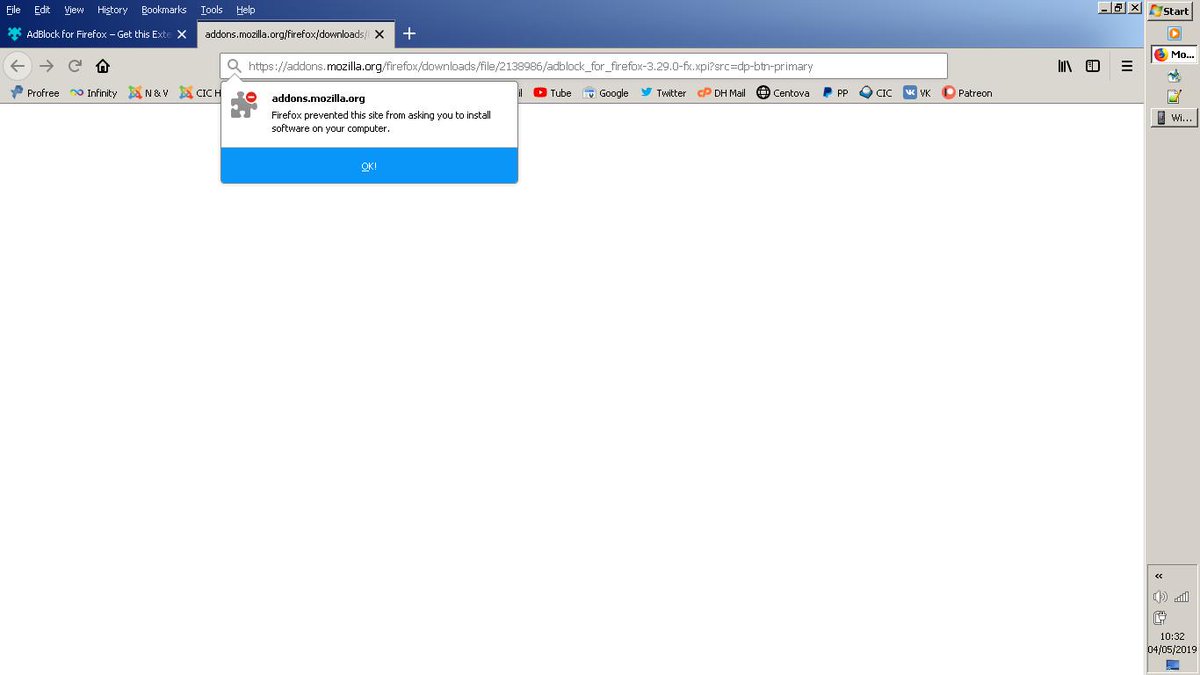The height and width of the screenshot is (675, 1200).
Task: Open the VK bookmark icon
Action: pyautogui.click(x=912, y=92)
